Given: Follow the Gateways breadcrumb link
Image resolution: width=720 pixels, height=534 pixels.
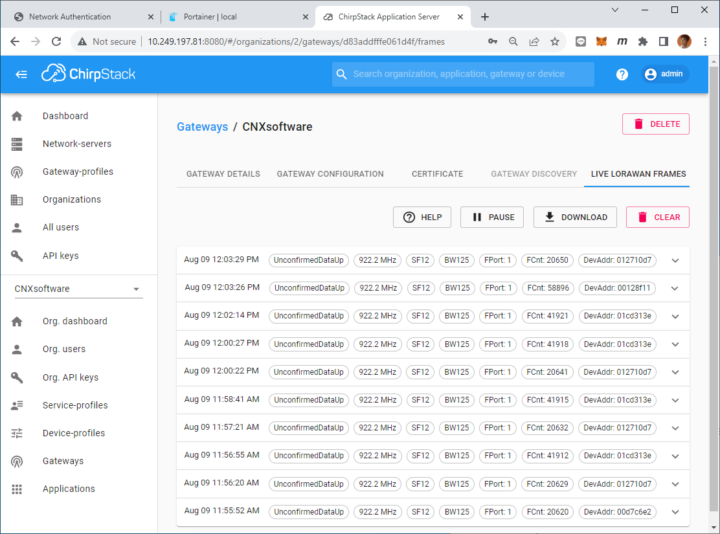Looking at the screenshot, I should [202, 127].
